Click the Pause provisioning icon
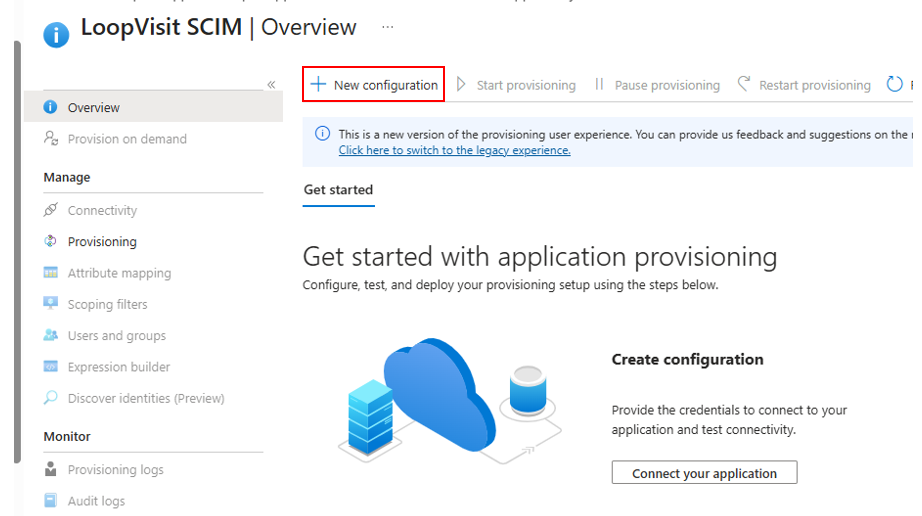 (599, 85)
